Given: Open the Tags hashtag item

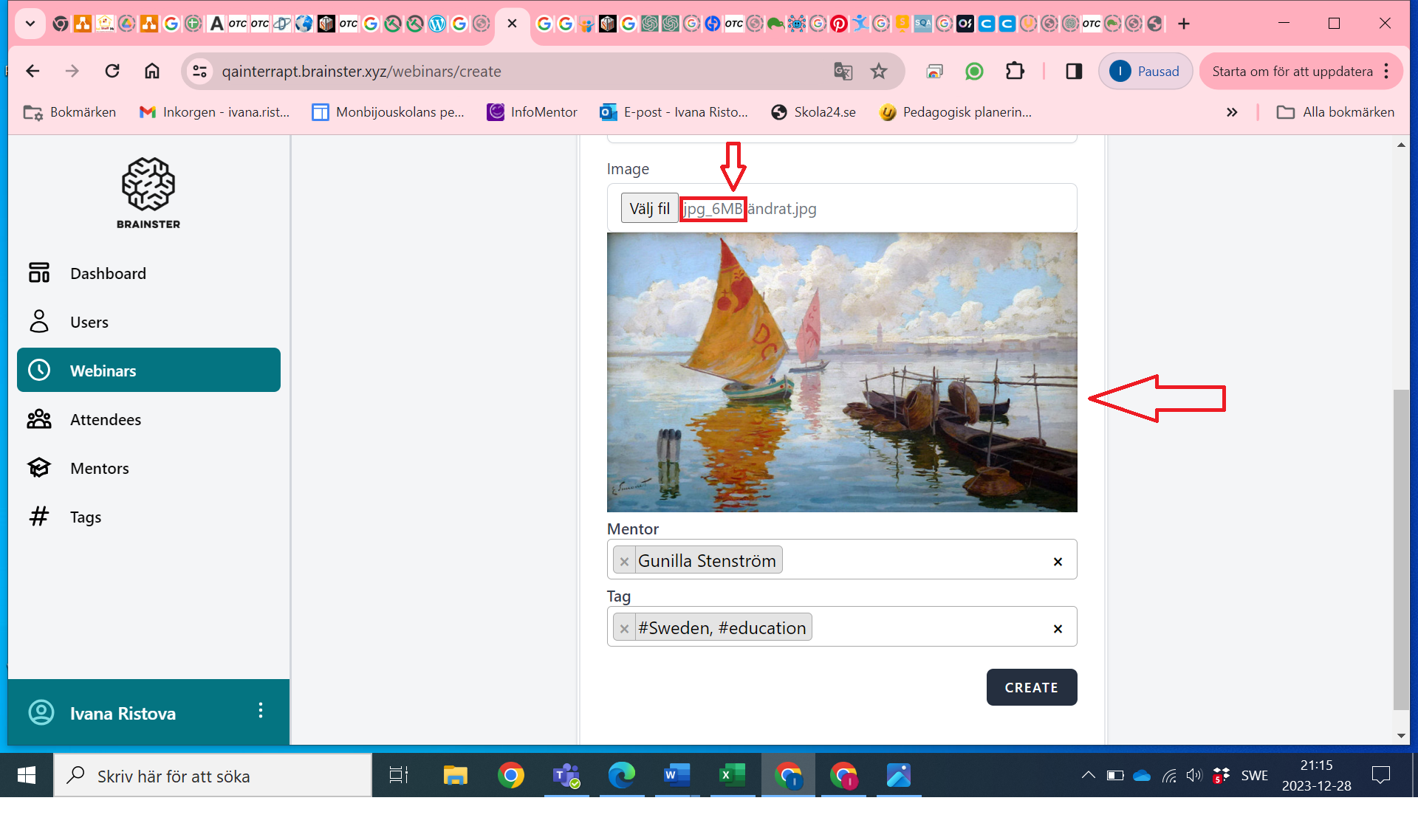Looking at the screenshot, I should (85, 517).
